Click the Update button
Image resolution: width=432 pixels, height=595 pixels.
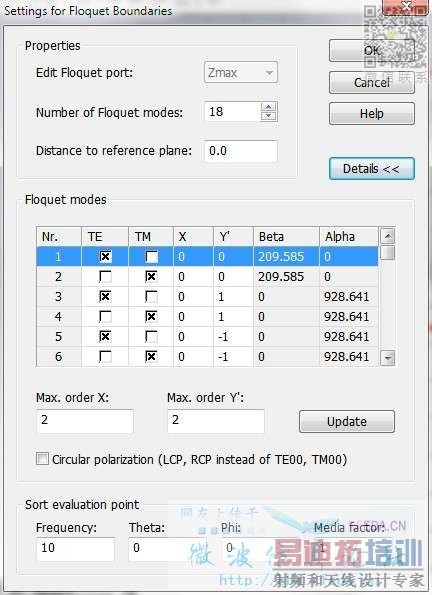point(347,422)
